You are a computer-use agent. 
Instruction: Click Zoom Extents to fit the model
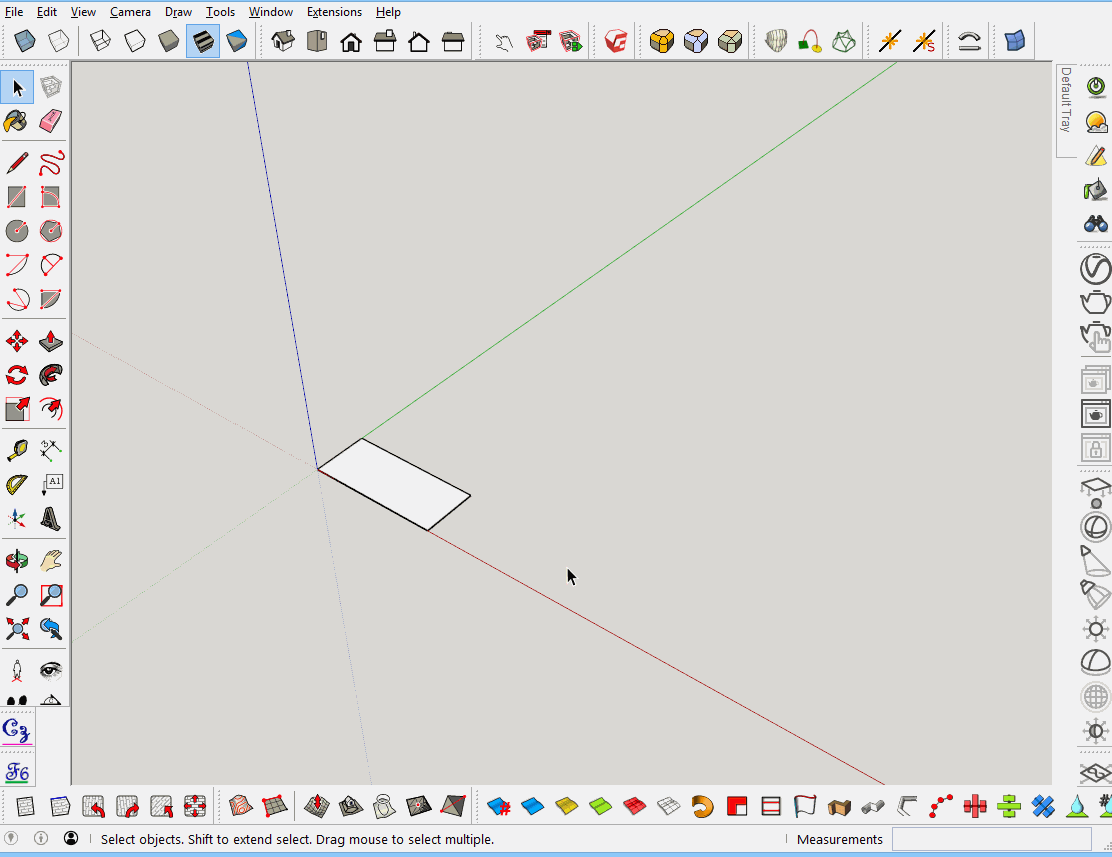[x=16, y=628]
